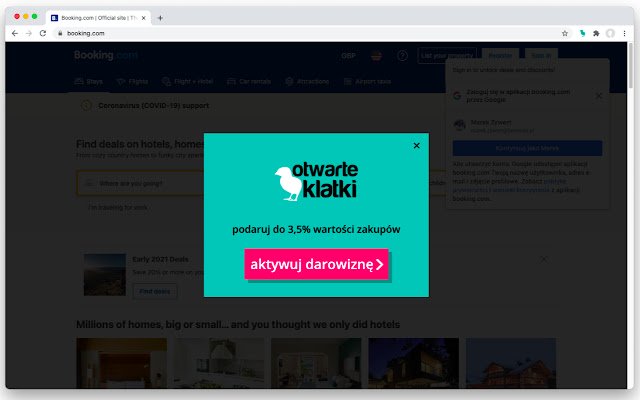Go back in browser history

[x=15, y=33]
